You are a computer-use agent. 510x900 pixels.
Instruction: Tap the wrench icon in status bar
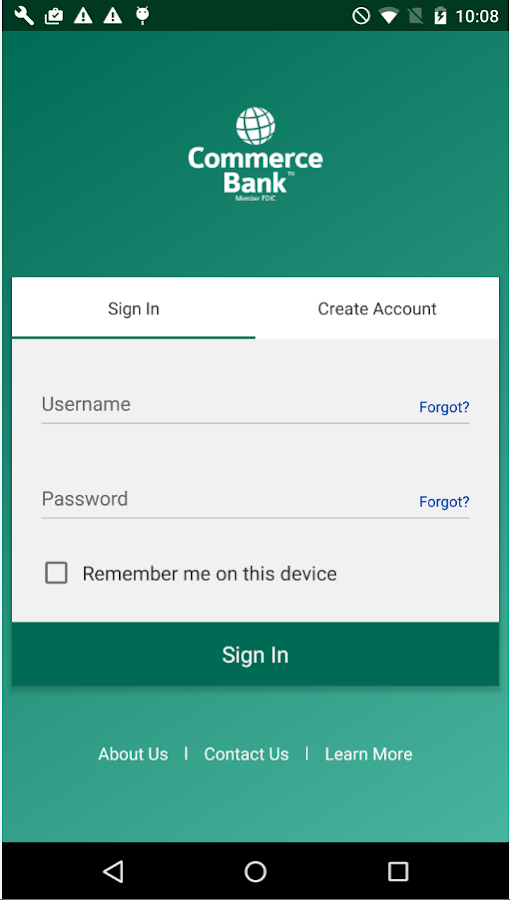pos(24,16)
